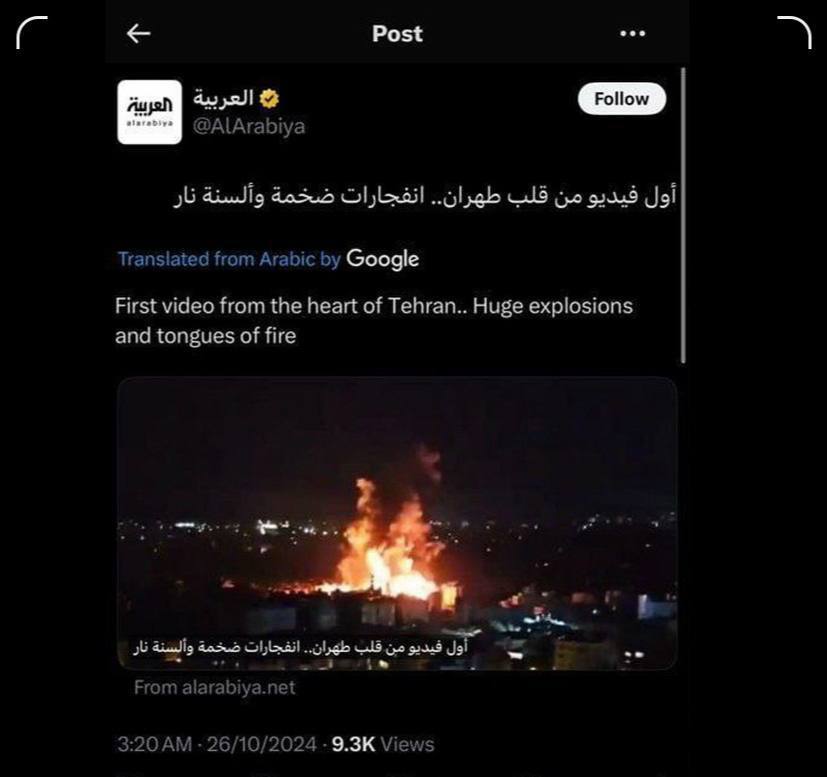Click the gold verified badge
Viewport: 827px width, 777px height.
[x=270, y=99]
